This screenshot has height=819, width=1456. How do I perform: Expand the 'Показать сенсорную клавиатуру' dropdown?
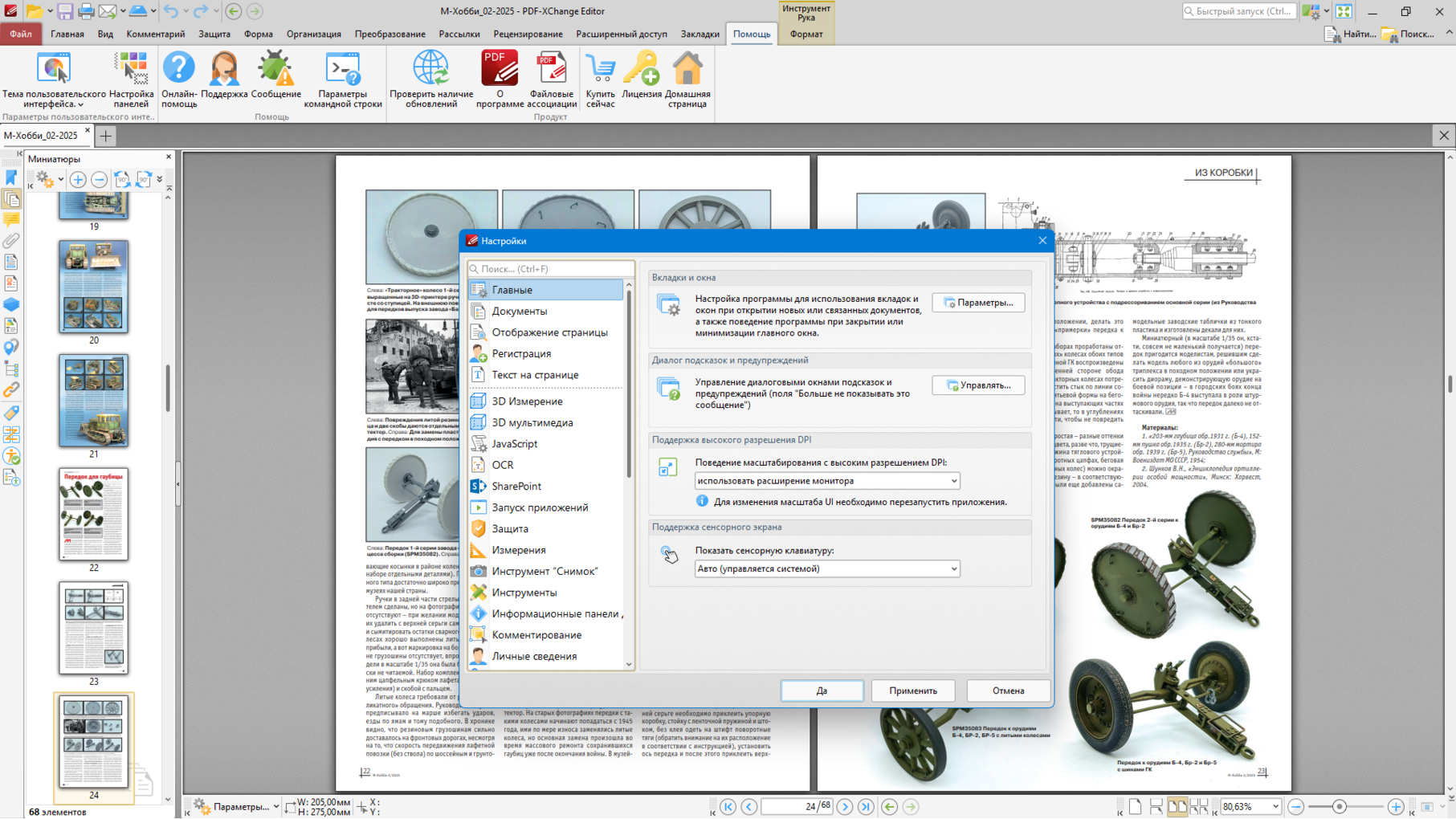pos(826,568)
